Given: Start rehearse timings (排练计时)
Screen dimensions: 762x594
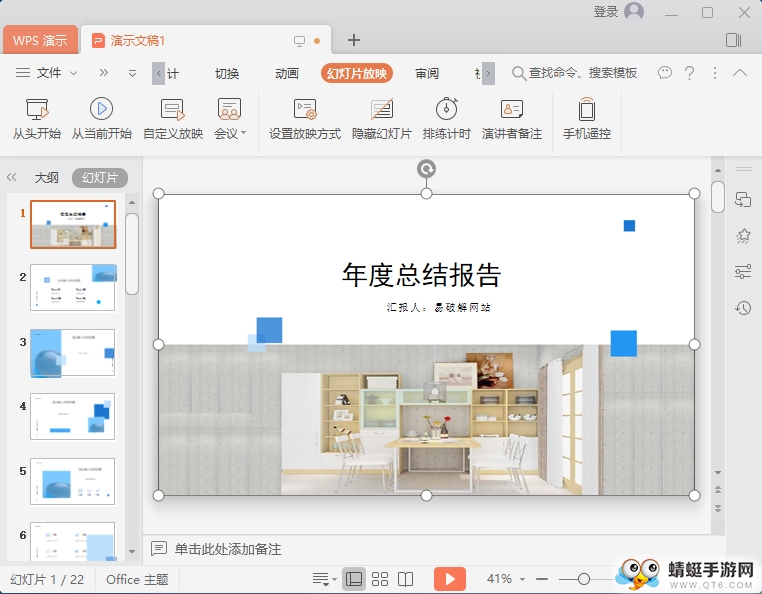Looking at the screenshot, I should [x=446, y=119].
